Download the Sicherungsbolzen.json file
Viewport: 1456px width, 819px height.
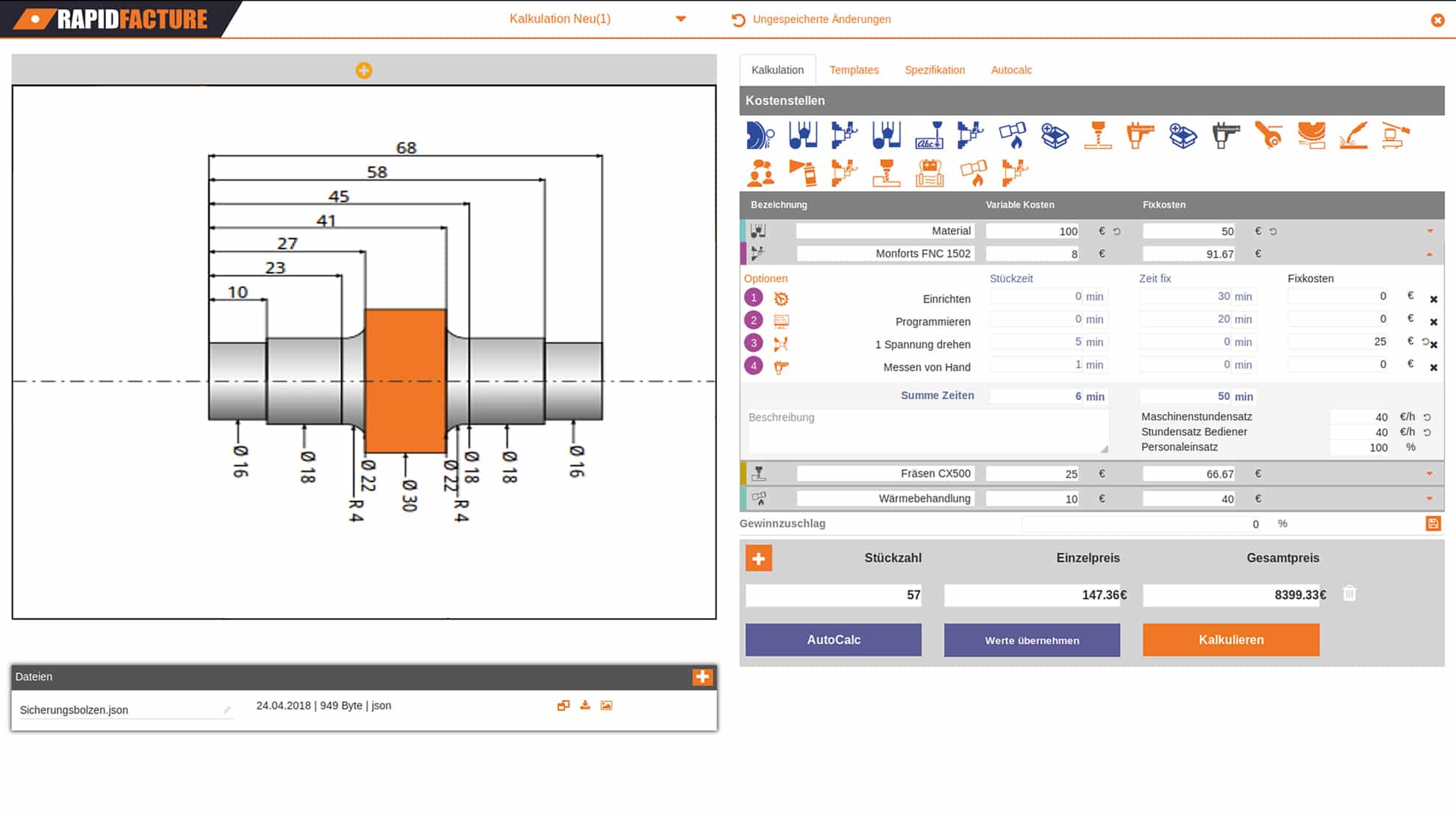585,706
